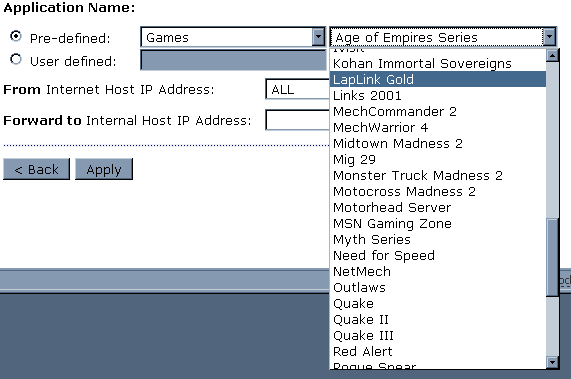This screenshot has height=379, width=571.
Task: Select MSN Gaming Zone option
Action: (437, 224)
